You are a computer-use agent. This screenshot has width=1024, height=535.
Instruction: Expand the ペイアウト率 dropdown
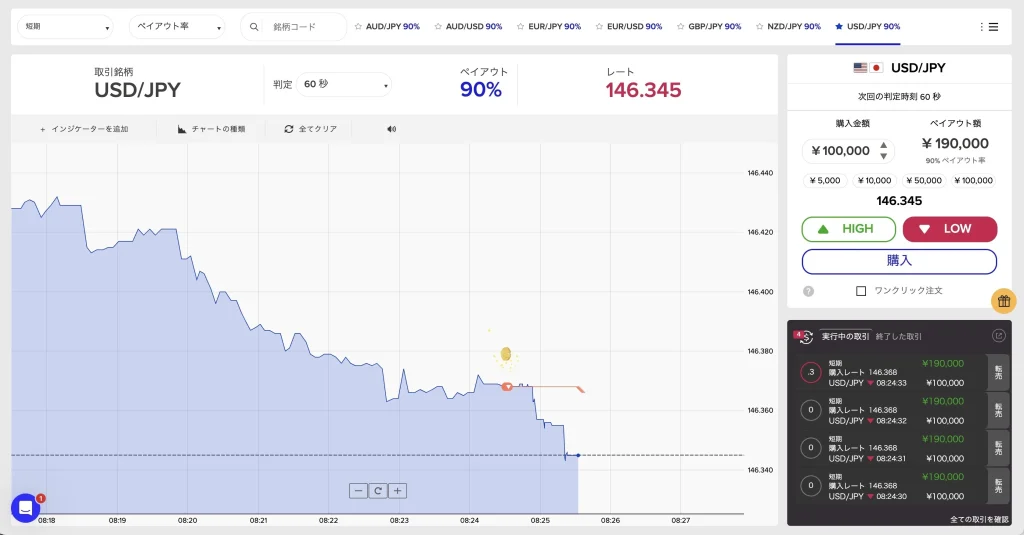(177, 27)
